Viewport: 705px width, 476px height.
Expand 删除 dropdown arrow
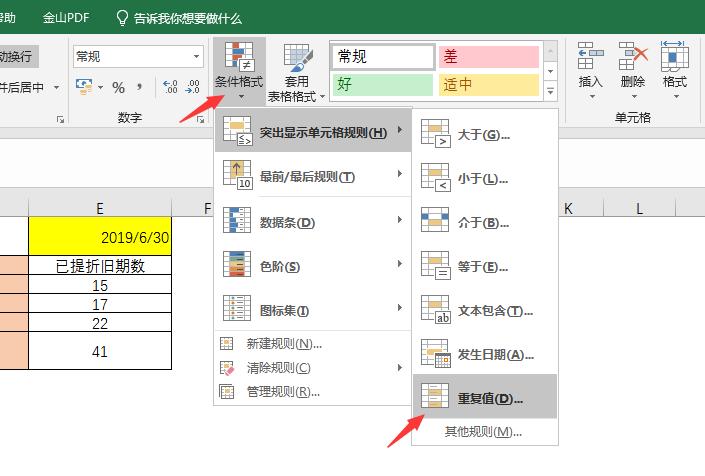(634, 97)
